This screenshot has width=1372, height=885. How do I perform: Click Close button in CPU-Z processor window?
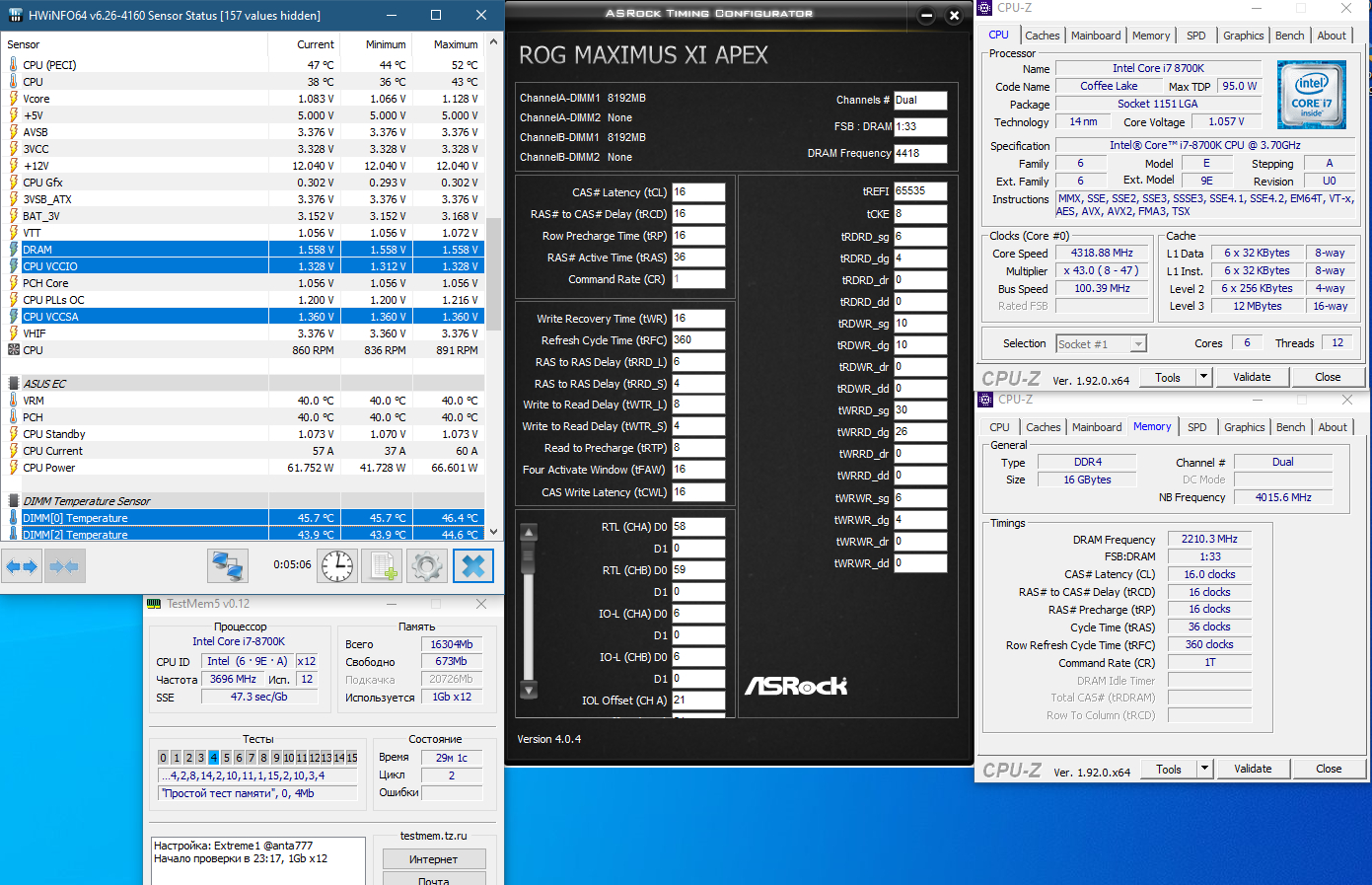[x=1328, y=377]
